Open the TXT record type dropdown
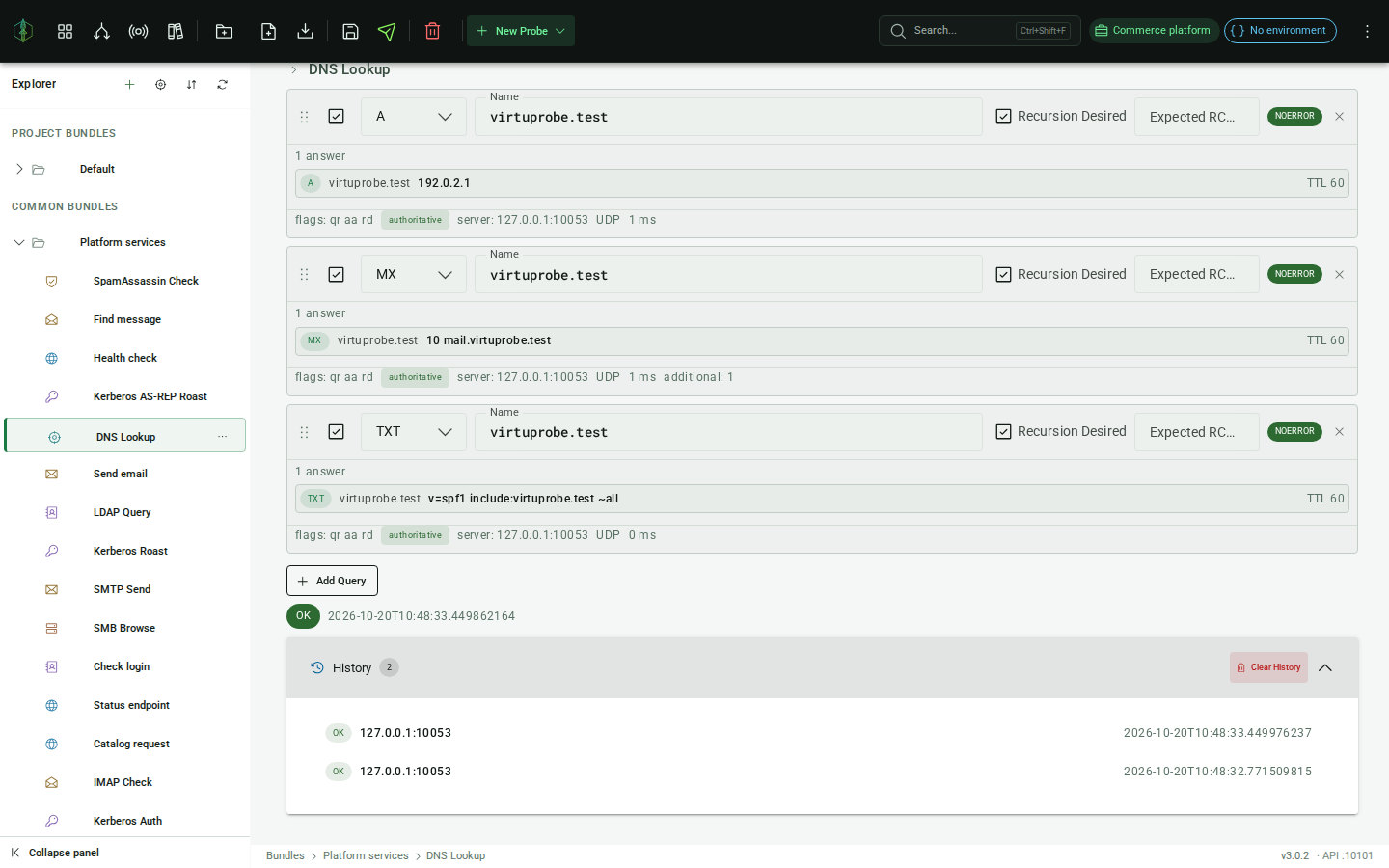The height and width of the screenshot is (868, 1389). pos(414,432)
